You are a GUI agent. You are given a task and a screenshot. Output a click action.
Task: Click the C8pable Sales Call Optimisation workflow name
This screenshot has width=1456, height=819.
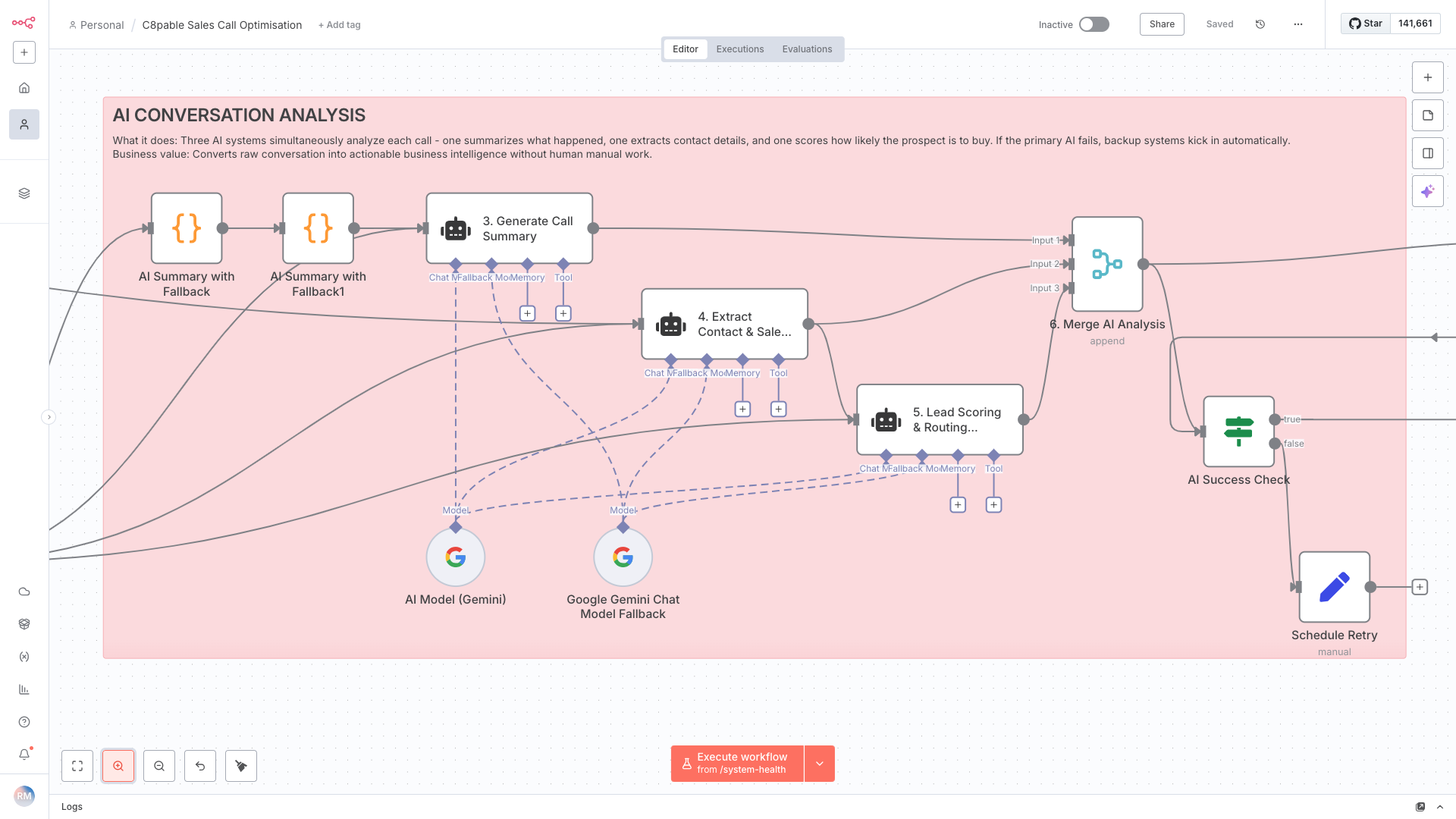(x=222, y=25)
